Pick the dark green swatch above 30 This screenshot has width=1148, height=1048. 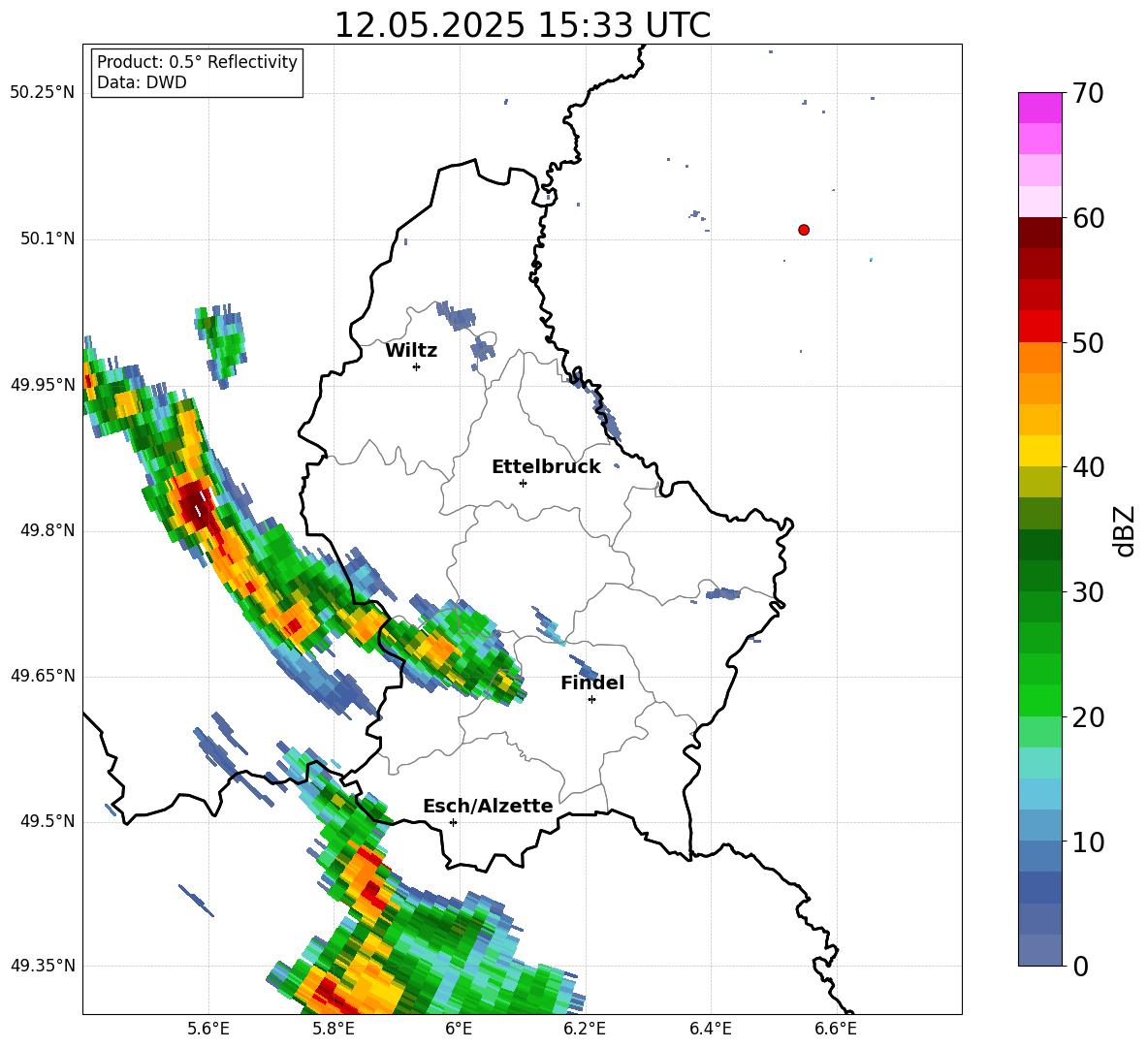click(x=1039, y=575)
